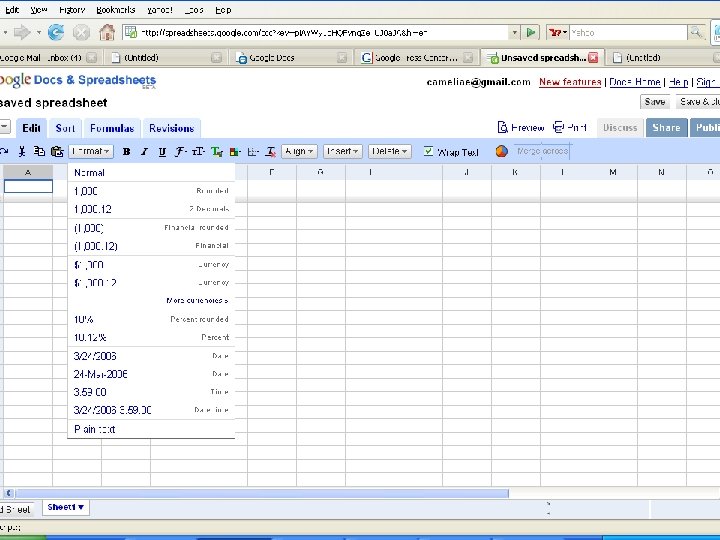
Task: Click the Cut scissors icon
Action: [x=22, y=152]
